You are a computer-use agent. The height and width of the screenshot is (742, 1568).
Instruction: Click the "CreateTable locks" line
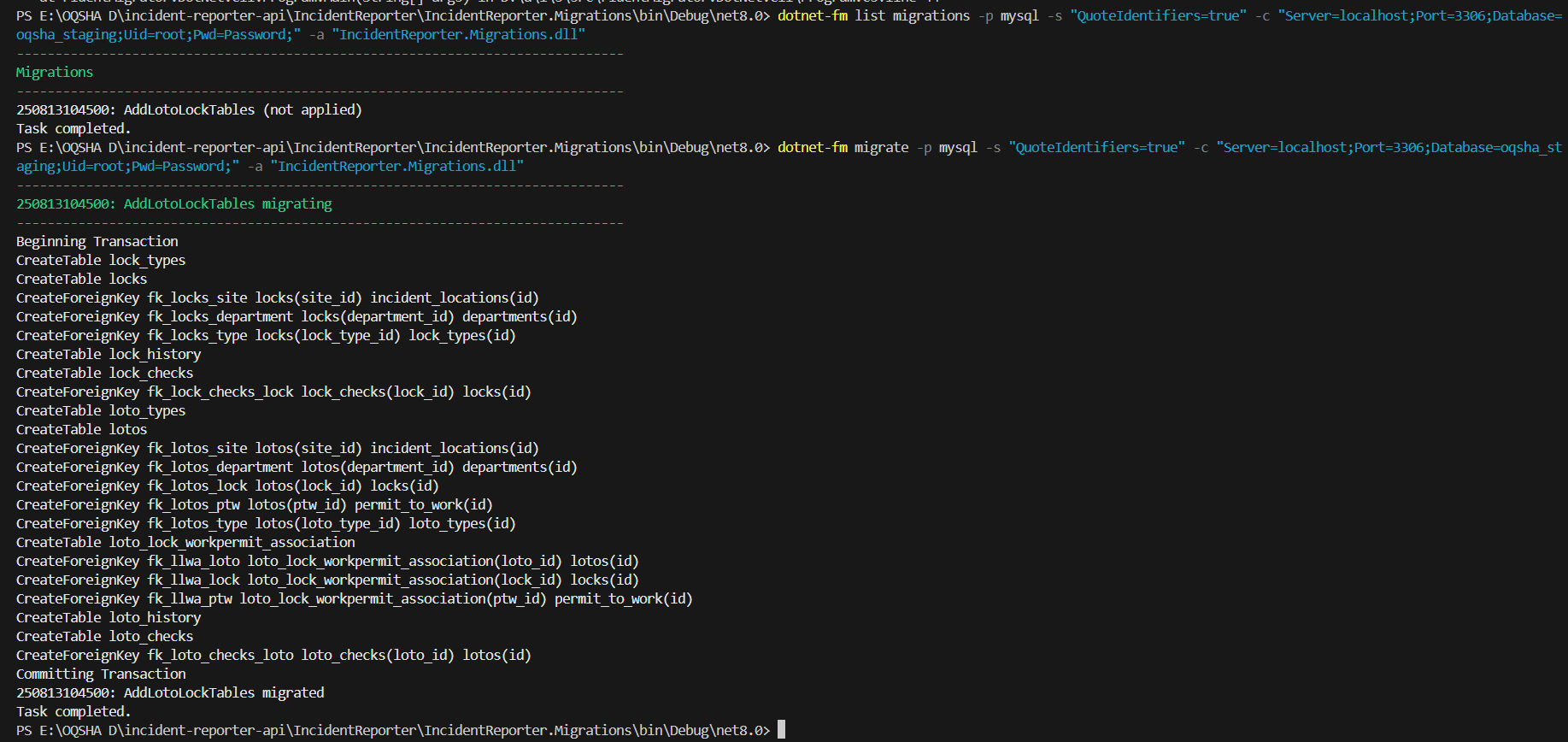(x=82, y=280)
